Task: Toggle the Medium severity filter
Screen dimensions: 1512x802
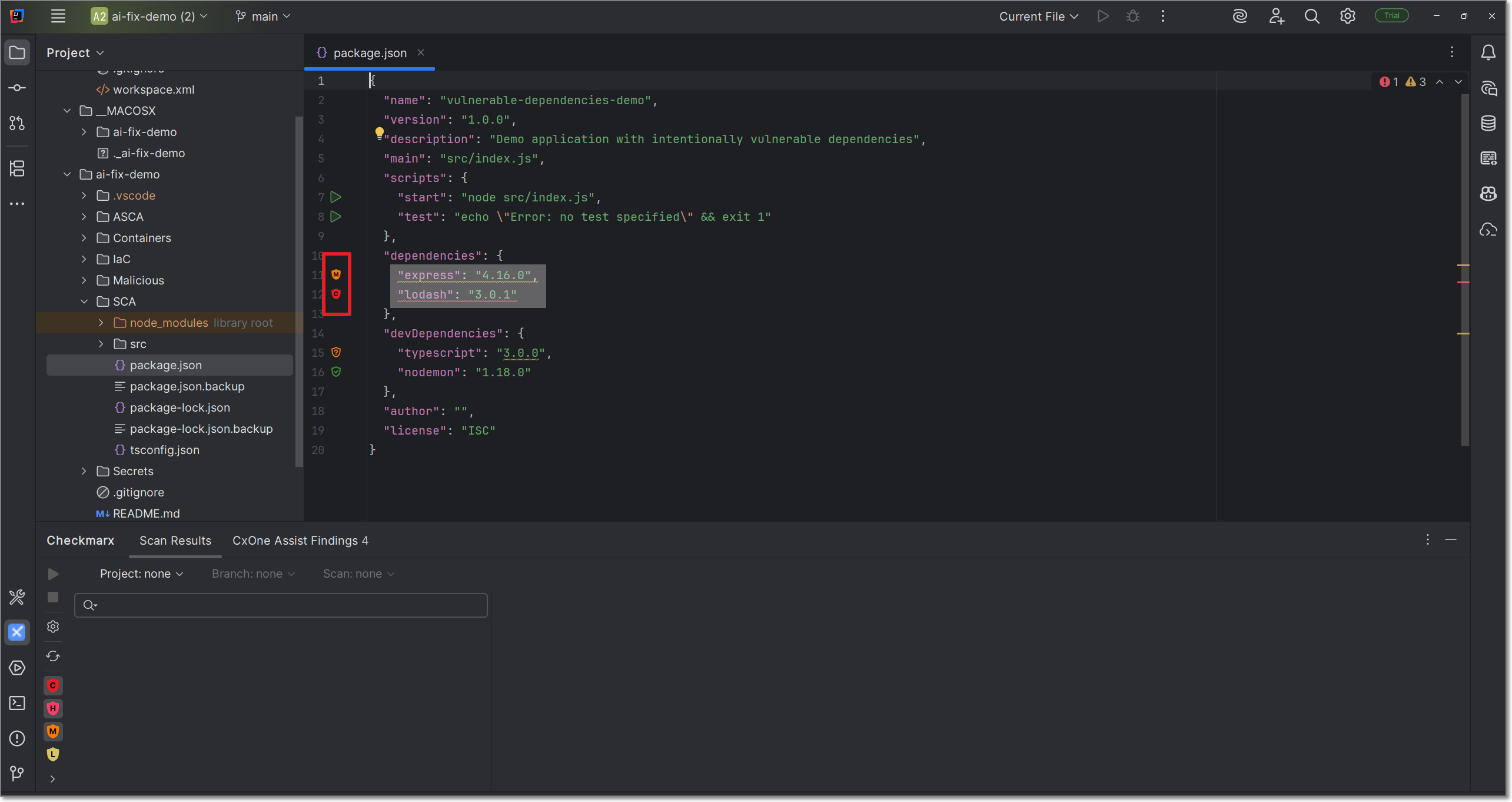Action: [x=53, y=731]
